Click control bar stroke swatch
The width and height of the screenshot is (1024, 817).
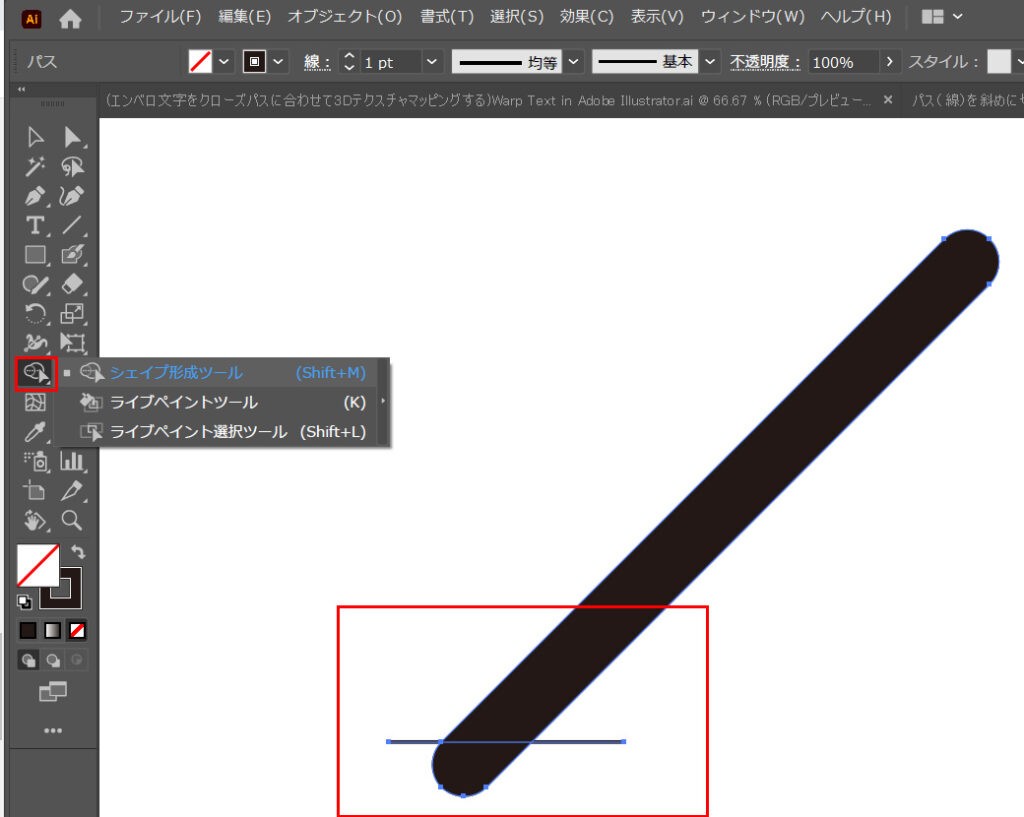(255, 62)
